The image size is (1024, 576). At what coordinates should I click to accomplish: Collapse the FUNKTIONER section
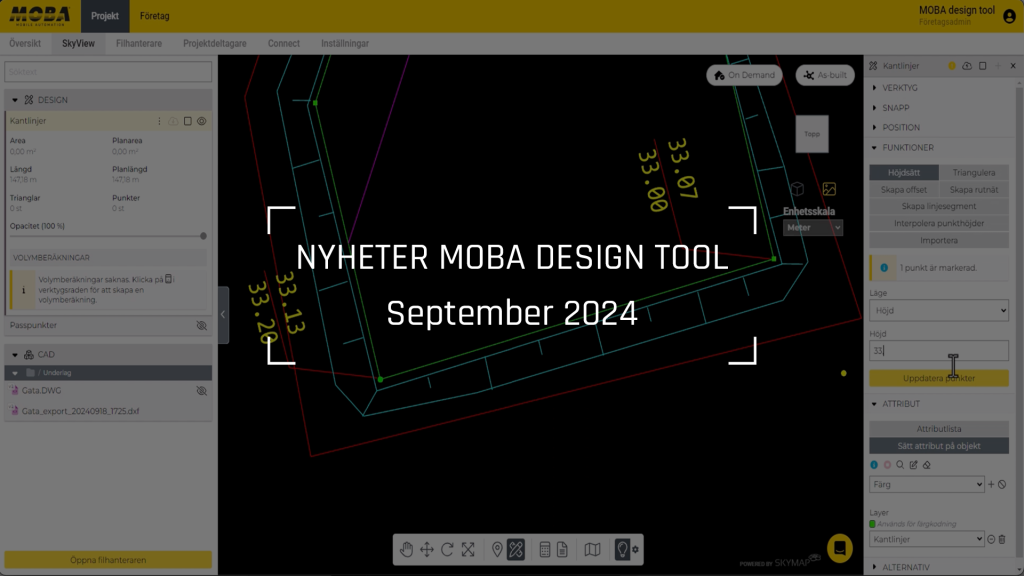click(x=874, y=148)
